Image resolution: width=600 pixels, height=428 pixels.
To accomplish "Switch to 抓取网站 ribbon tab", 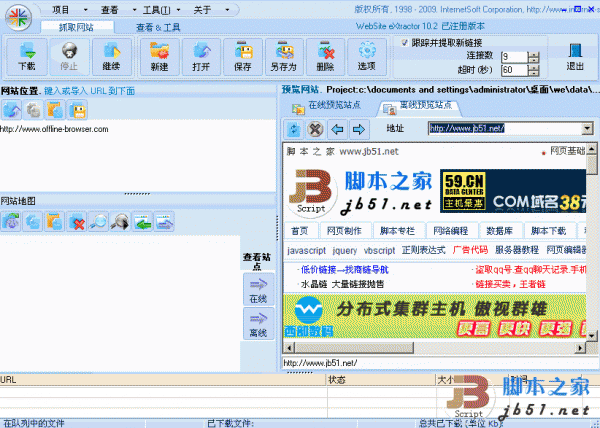I will click(77, 27).
